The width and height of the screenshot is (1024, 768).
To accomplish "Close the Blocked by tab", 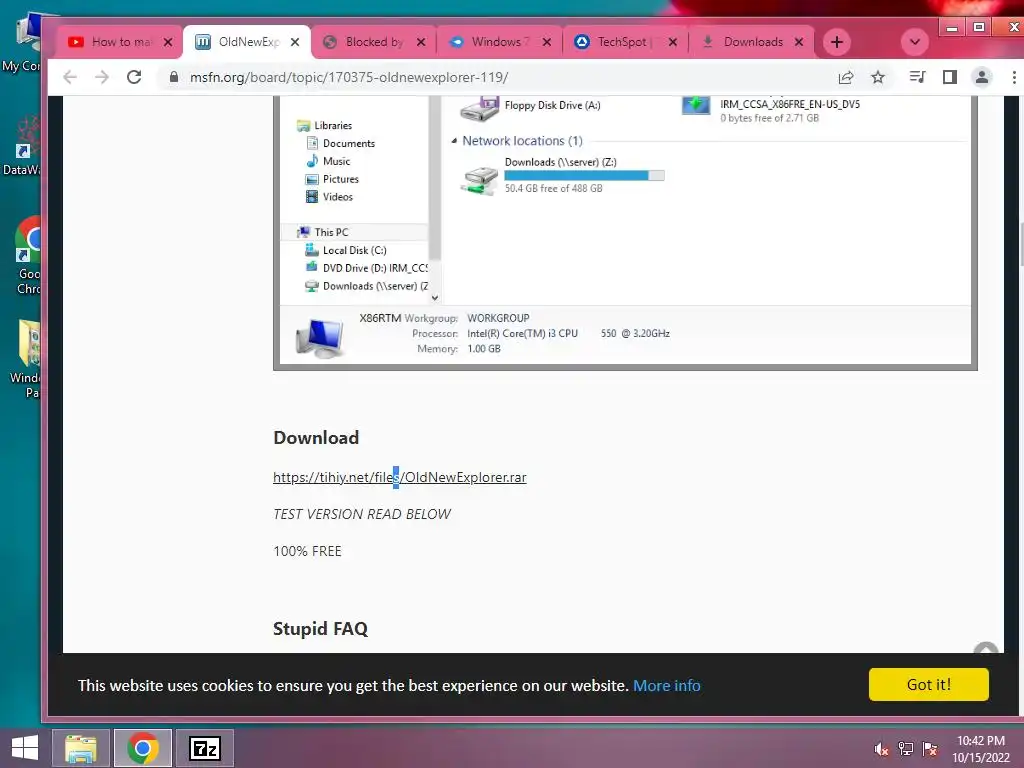I will point(421,42).
